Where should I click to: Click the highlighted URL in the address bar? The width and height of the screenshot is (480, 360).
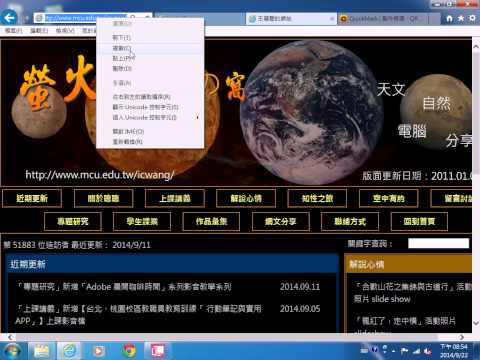(x=86, y=18)
